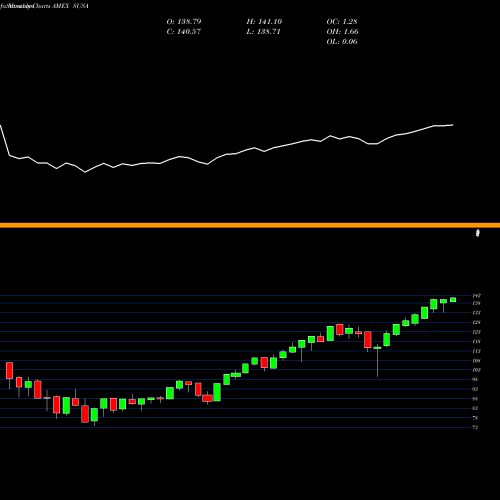500x500 pixels.
Task: Click the high price H: 141.10
Action: [x=264, y=22]
